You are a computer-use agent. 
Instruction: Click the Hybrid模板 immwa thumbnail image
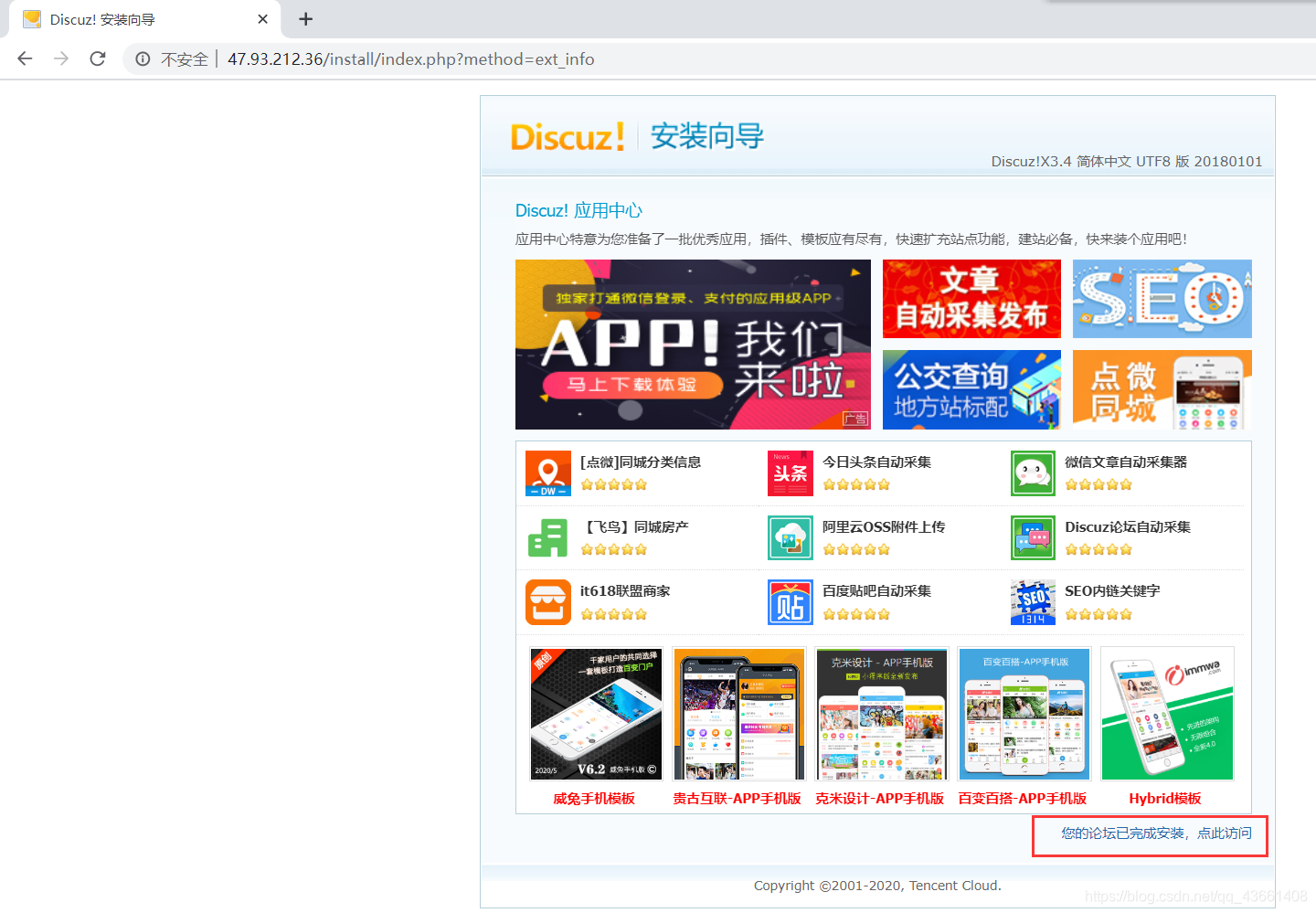(x=1167, y=714)
